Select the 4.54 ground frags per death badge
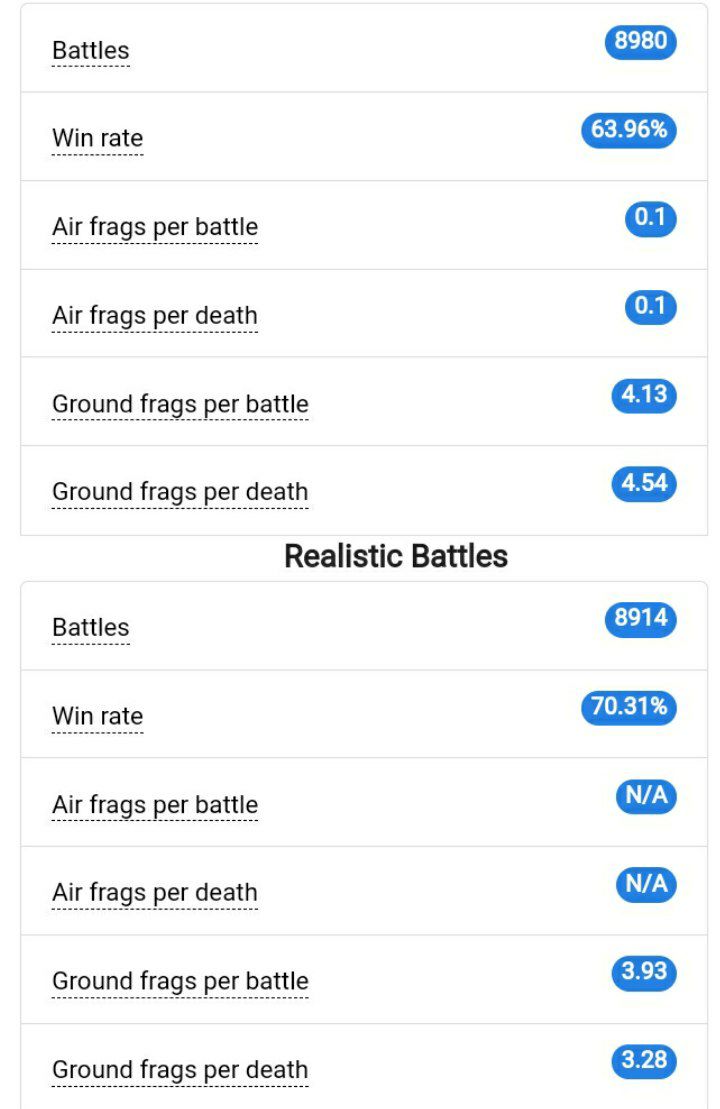Image resolution: width=720 pixels, height=1109 pixels. (644, 484)
